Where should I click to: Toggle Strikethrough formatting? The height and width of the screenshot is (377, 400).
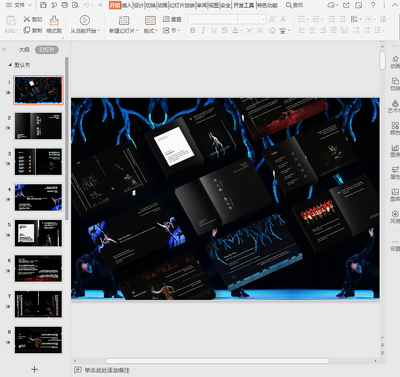coord(225,30)
